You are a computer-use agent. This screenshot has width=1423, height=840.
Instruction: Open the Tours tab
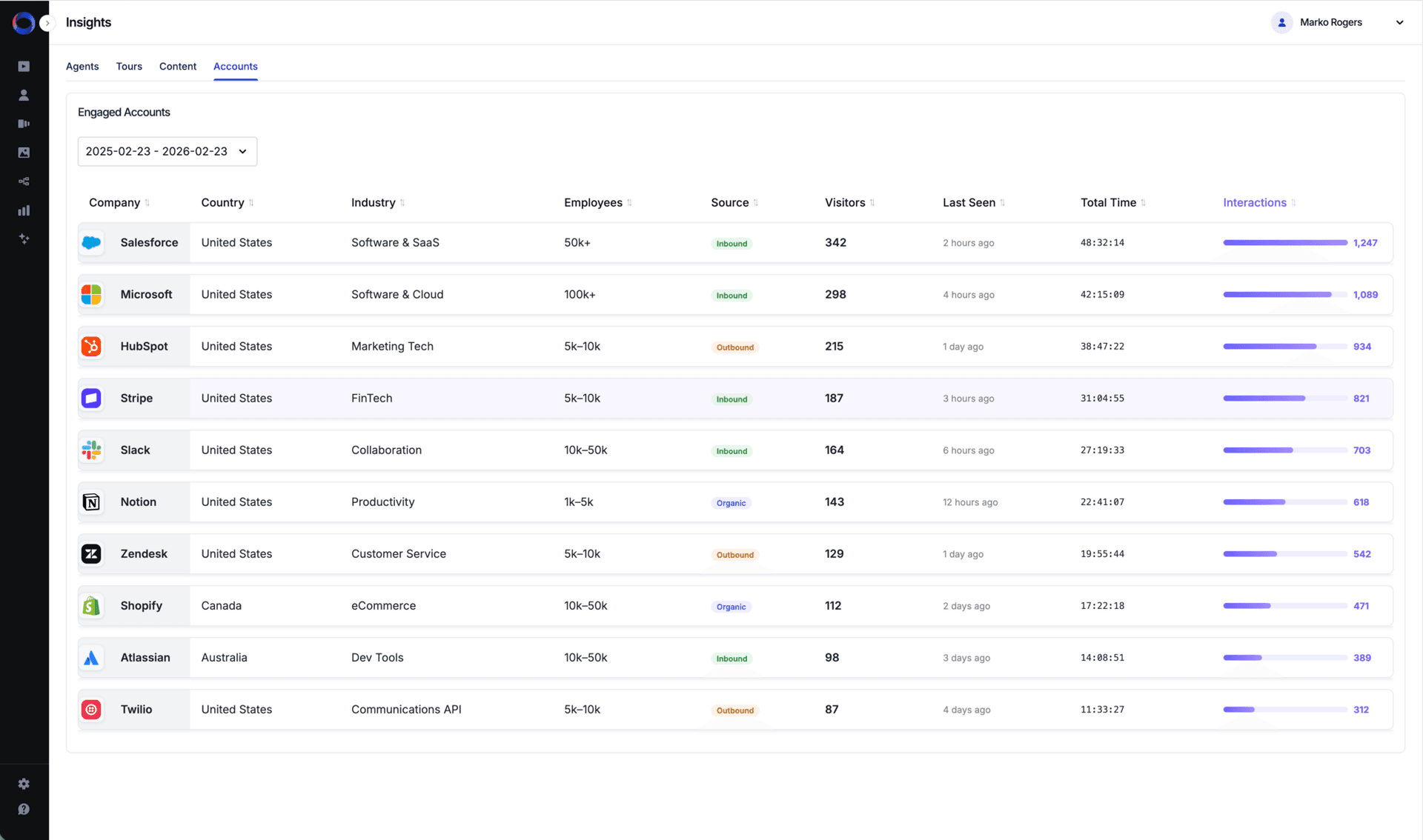tap(129, 66)
